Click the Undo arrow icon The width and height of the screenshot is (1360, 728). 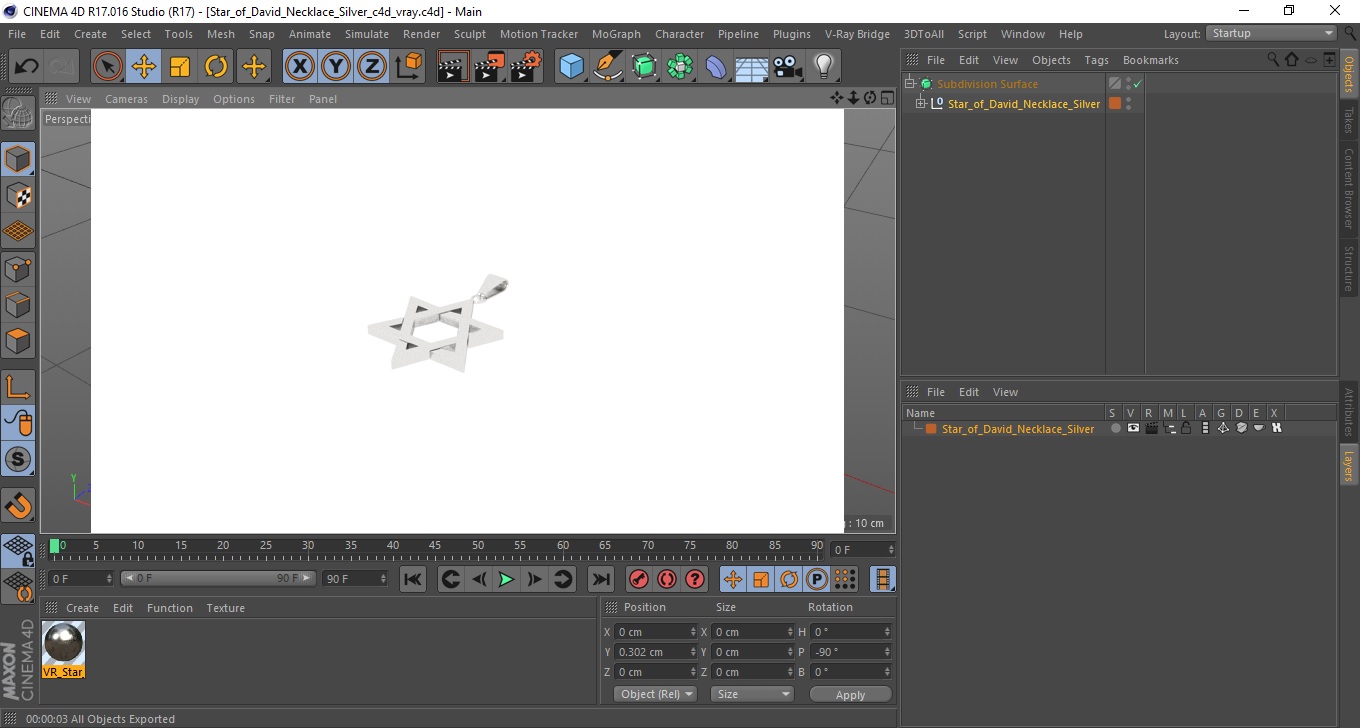click(27, 67)
